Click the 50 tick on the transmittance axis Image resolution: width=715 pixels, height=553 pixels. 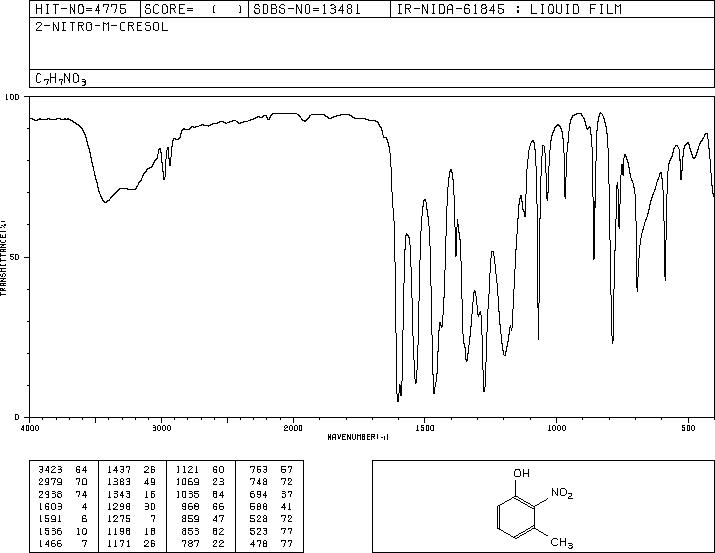(15, 257)
